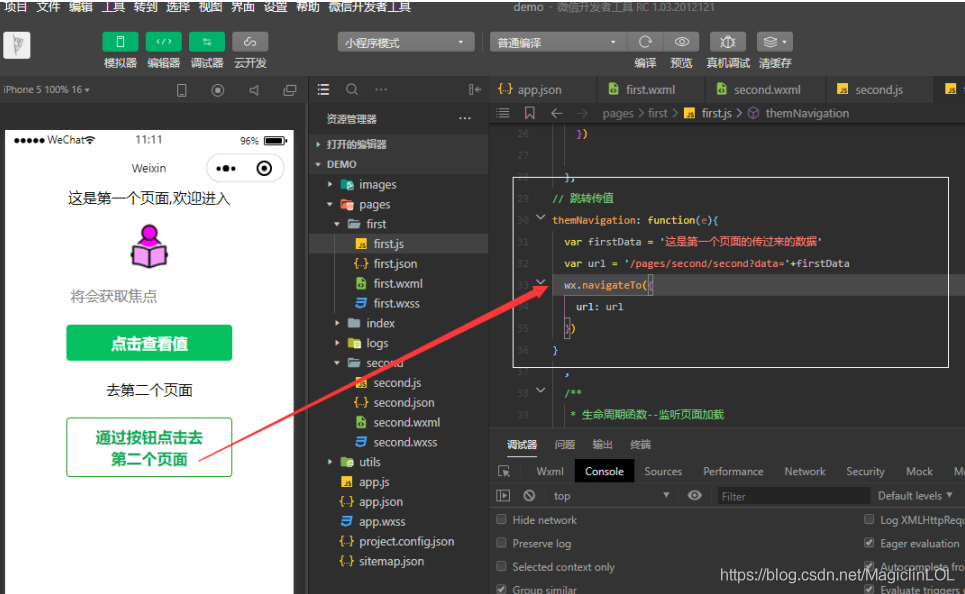Open 云开发 cloud development icon
This screenshot has width=965, height=594.
(250, 42)
